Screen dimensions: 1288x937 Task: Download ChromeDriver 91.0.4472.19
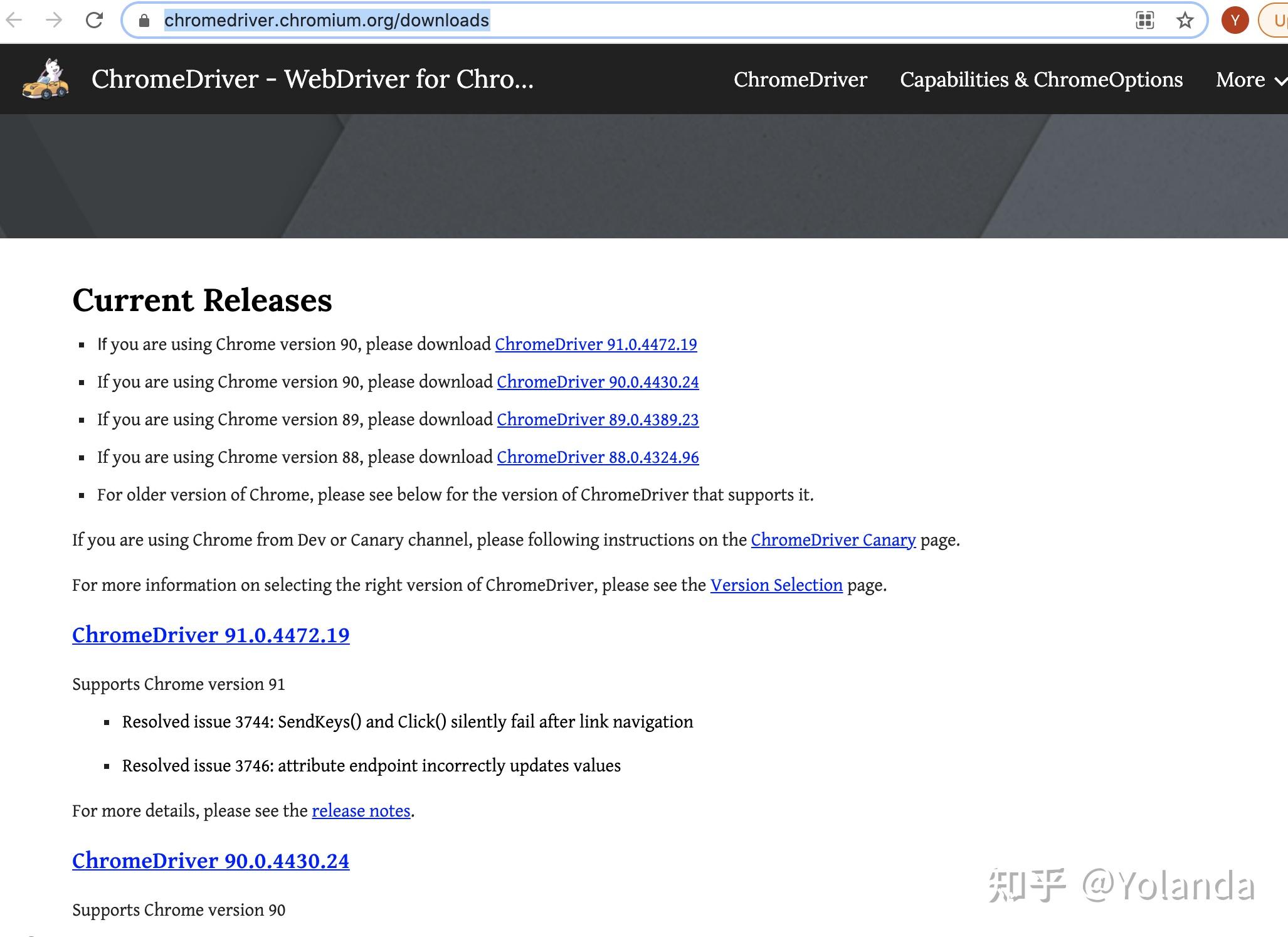[596, 344]
